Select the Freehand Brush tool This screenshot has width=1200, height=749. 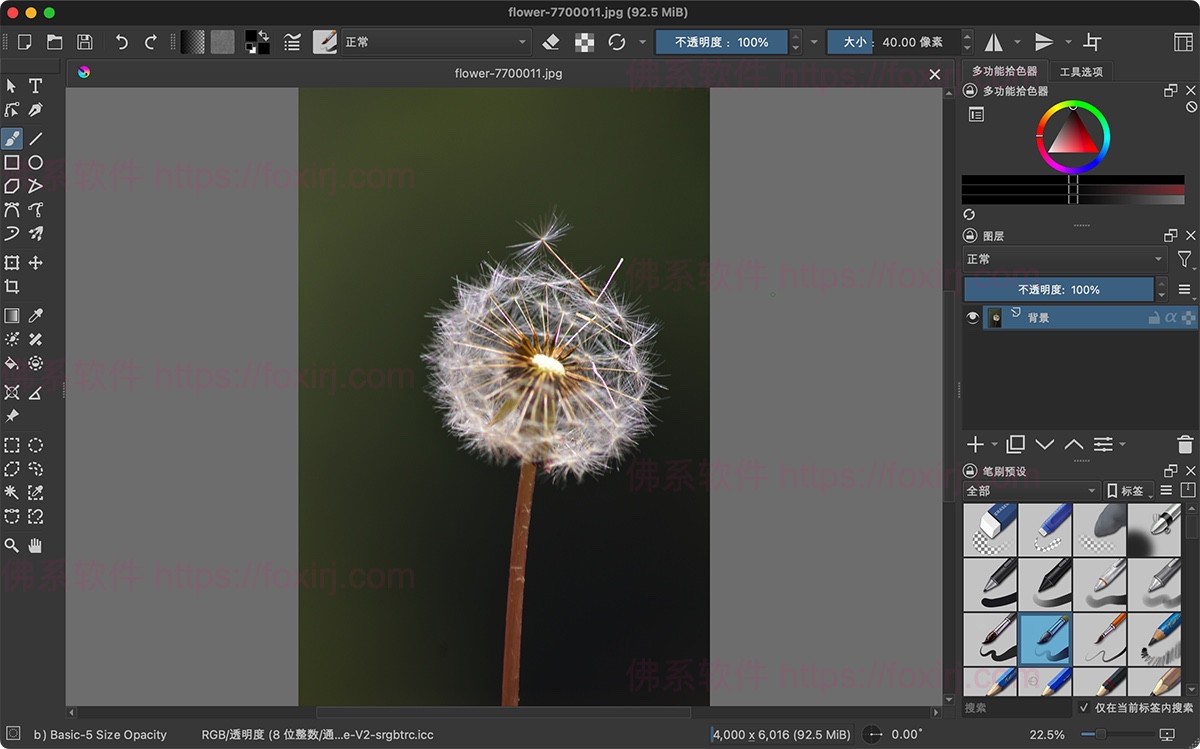point(12,138)
